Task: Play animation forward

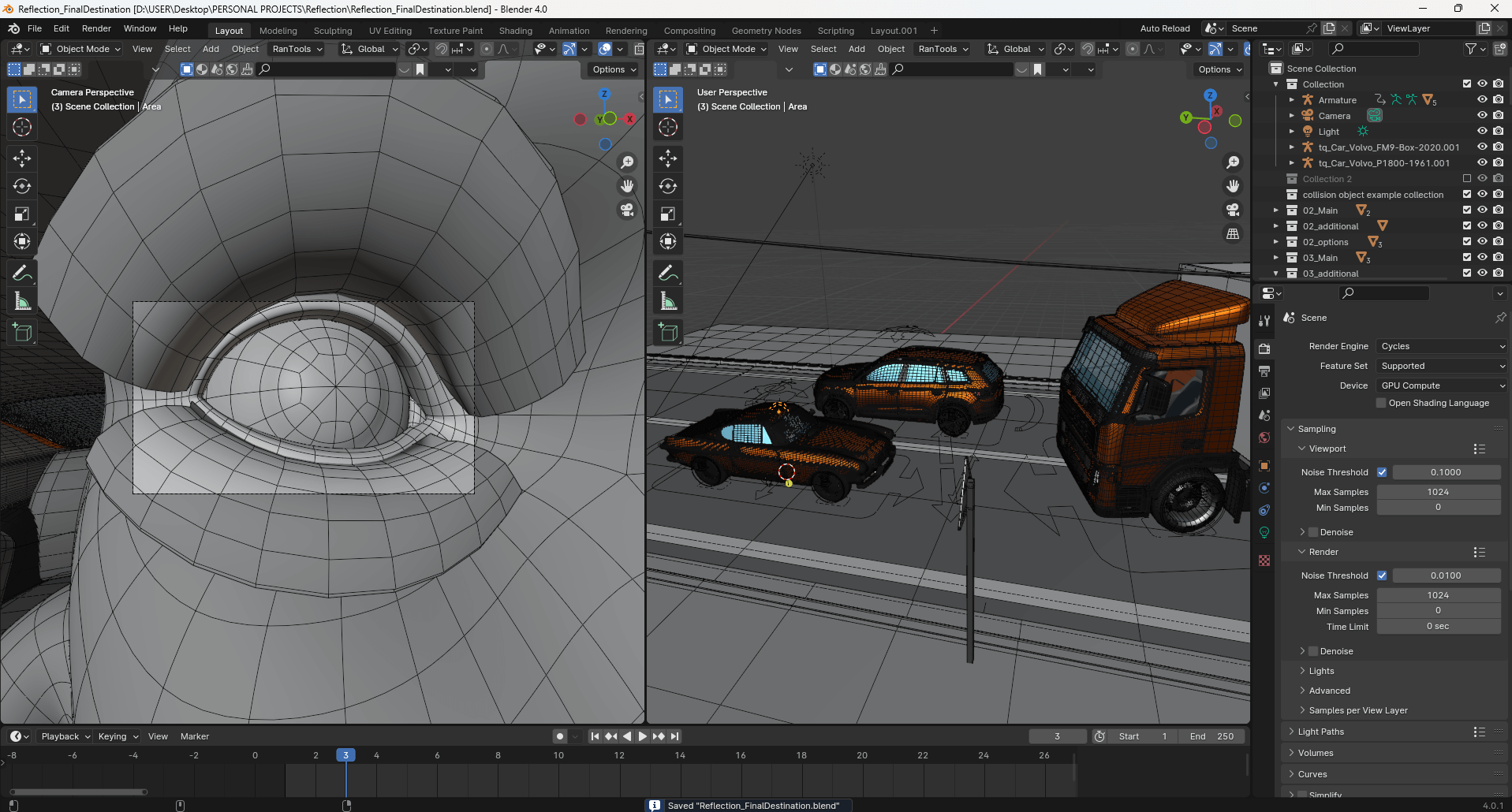Action: (643, 736)
